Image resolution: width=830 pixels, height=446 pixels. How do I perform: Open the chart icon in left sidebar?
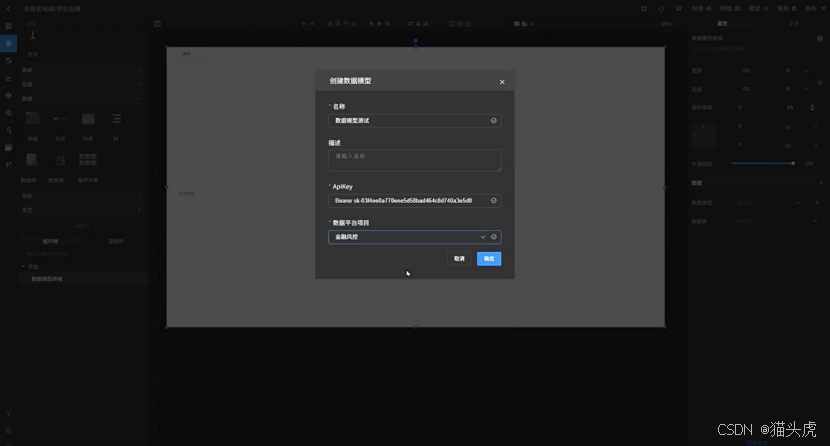[x=8, y=78]
